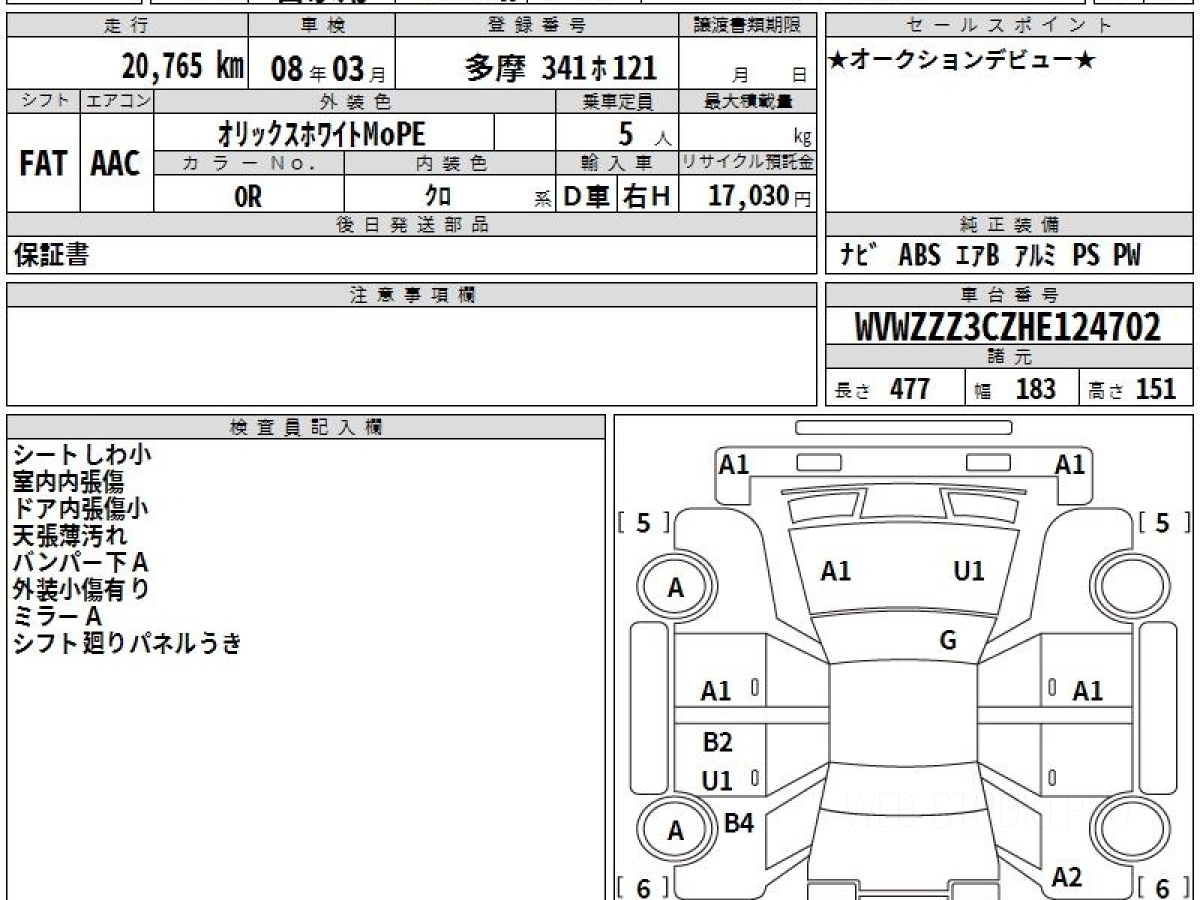Click the B2 mark on the diagram
1200x900 pixels.
[717, 742]
